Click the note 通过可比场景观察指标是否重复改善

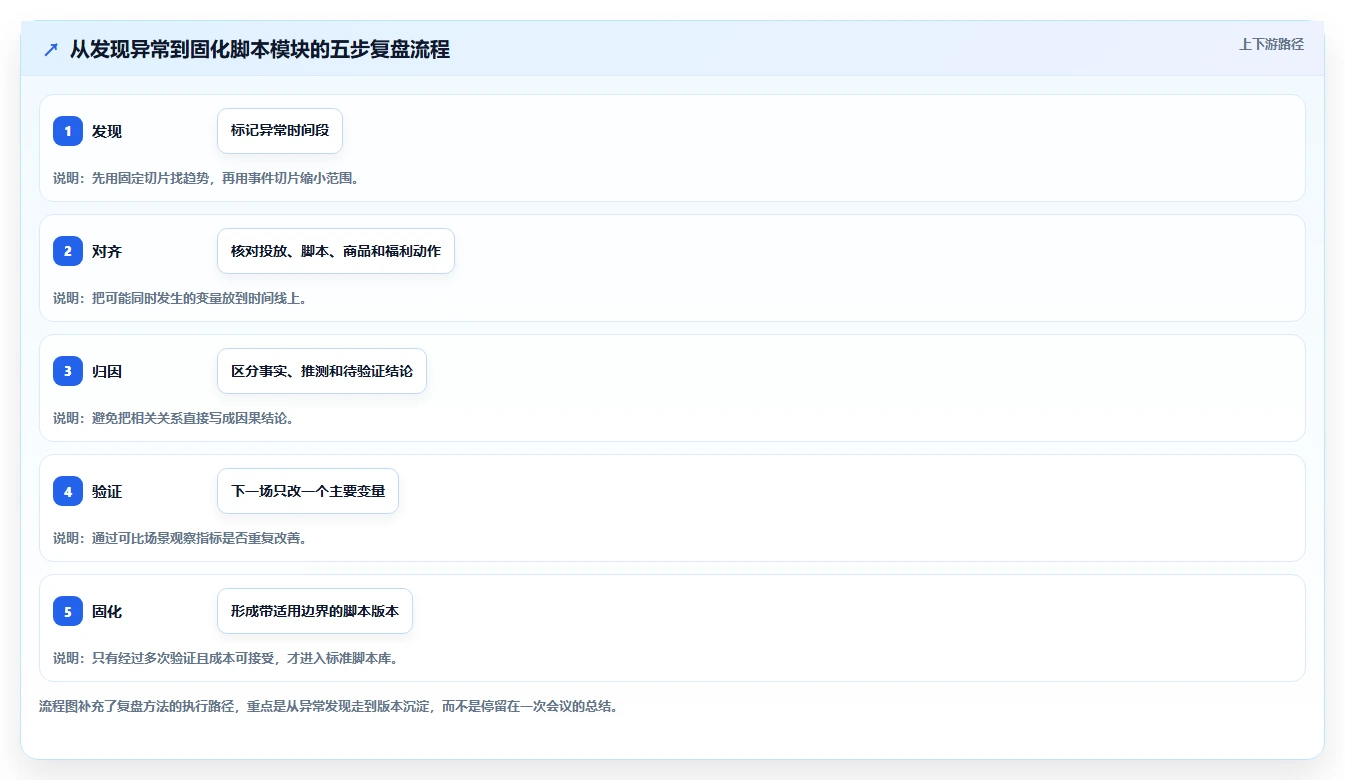tap(199, 538)
